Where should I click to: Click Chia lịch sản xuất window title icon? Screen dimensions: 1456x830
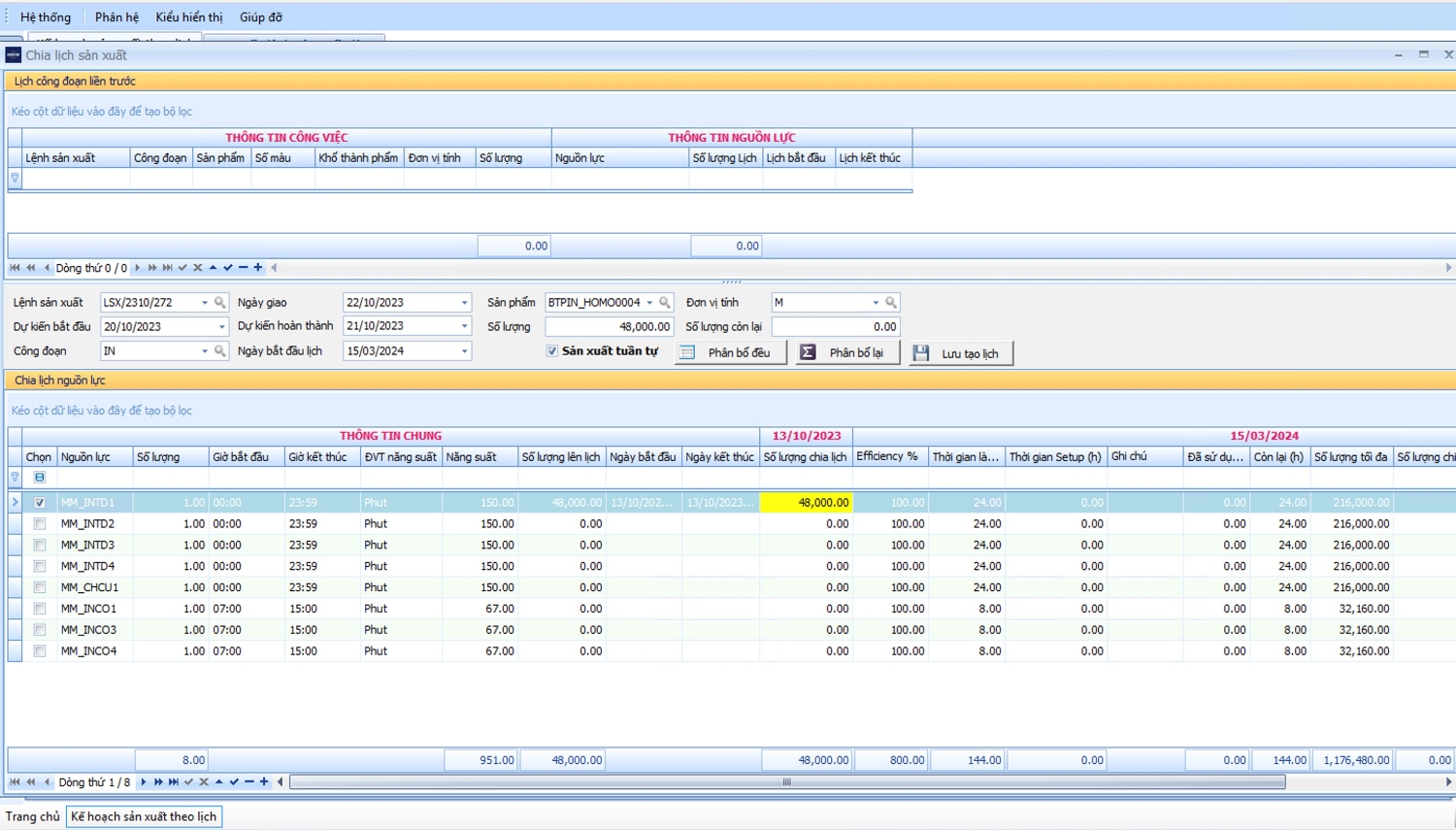pyautogui.click(x=14, y=55)
